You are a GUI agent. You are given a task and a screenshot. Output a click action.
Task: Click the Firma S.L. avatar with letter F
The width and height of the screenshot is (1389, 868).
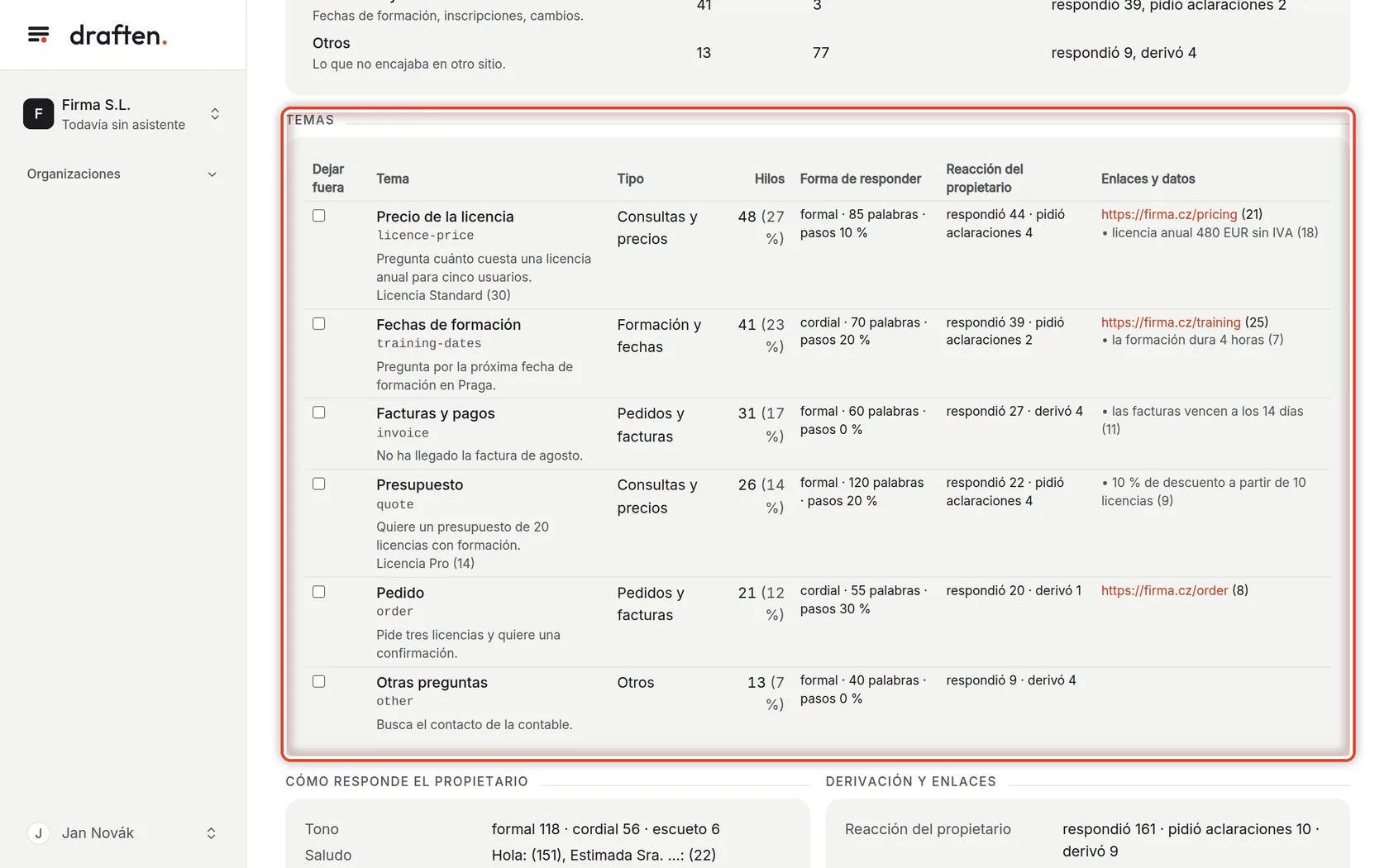tap(38, 114)
